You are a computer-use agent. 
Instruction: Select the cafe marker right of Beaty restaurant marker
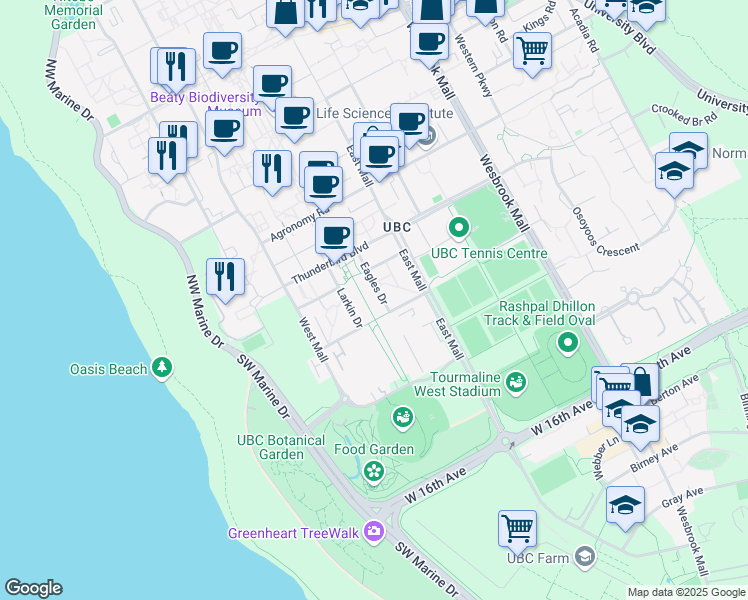[222, 52]
